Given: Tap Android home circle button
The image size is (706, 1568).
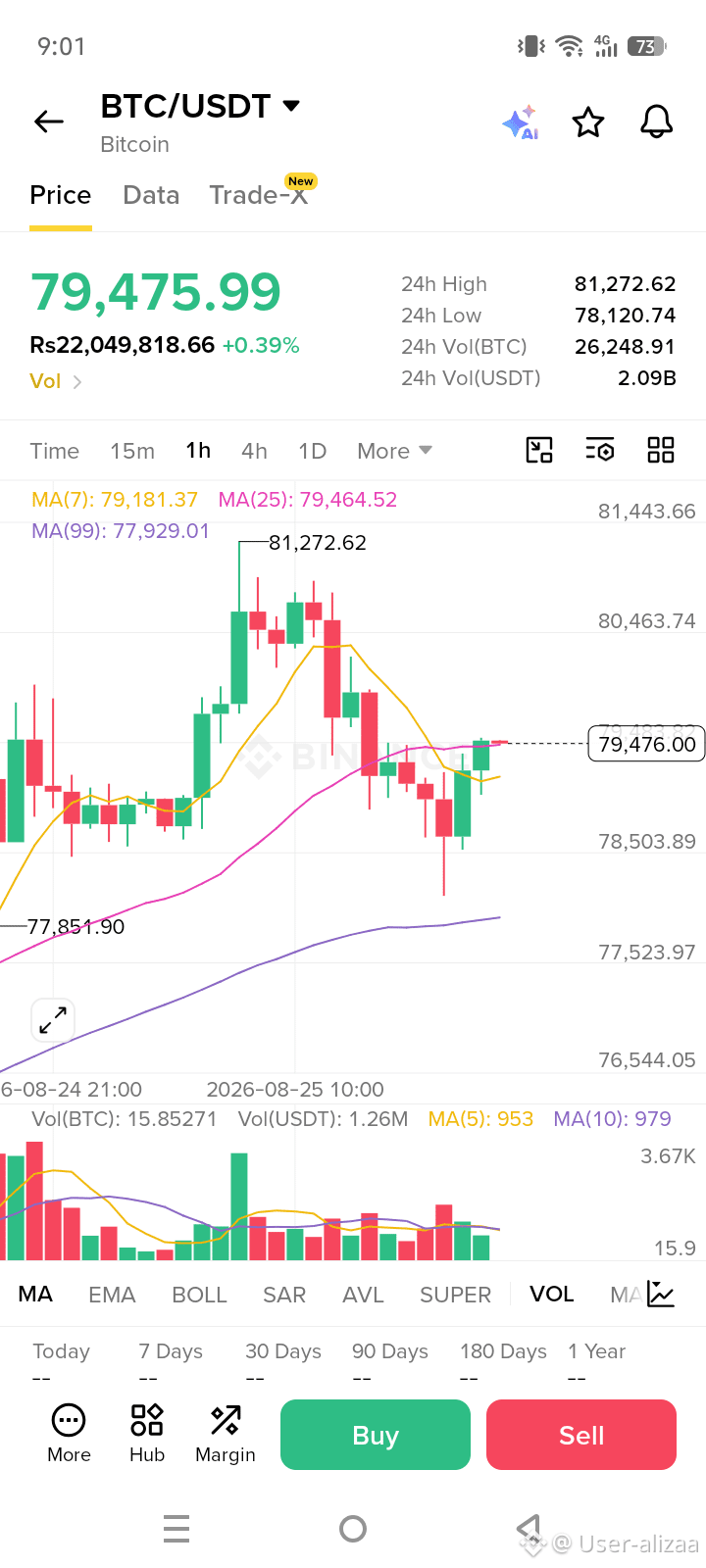Looking at the screenshot, I should 353,1529.
